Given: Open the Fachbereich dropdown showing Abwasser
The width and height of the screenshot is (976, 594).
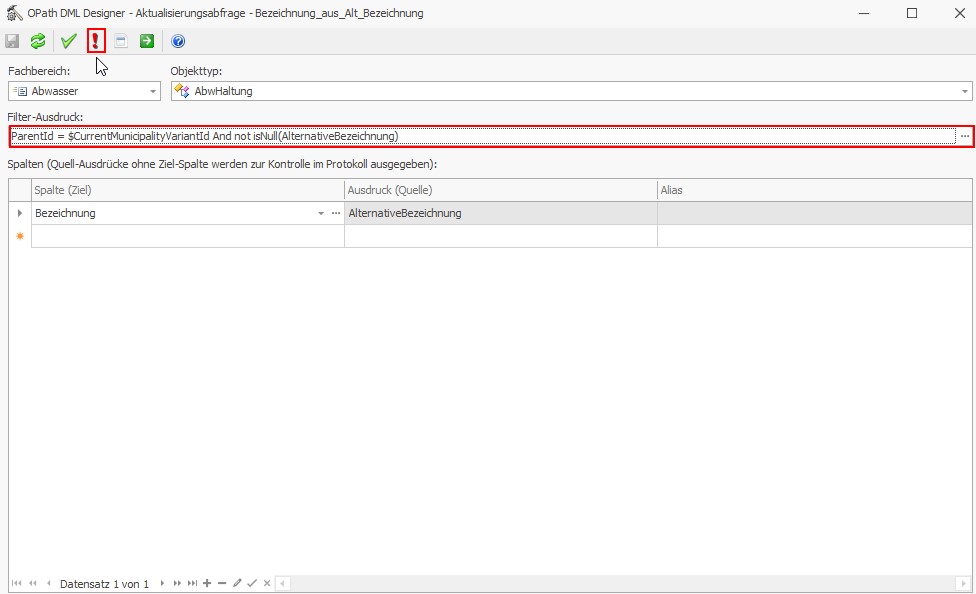Looking at the screenshot, I should click(x=153, y=91).
